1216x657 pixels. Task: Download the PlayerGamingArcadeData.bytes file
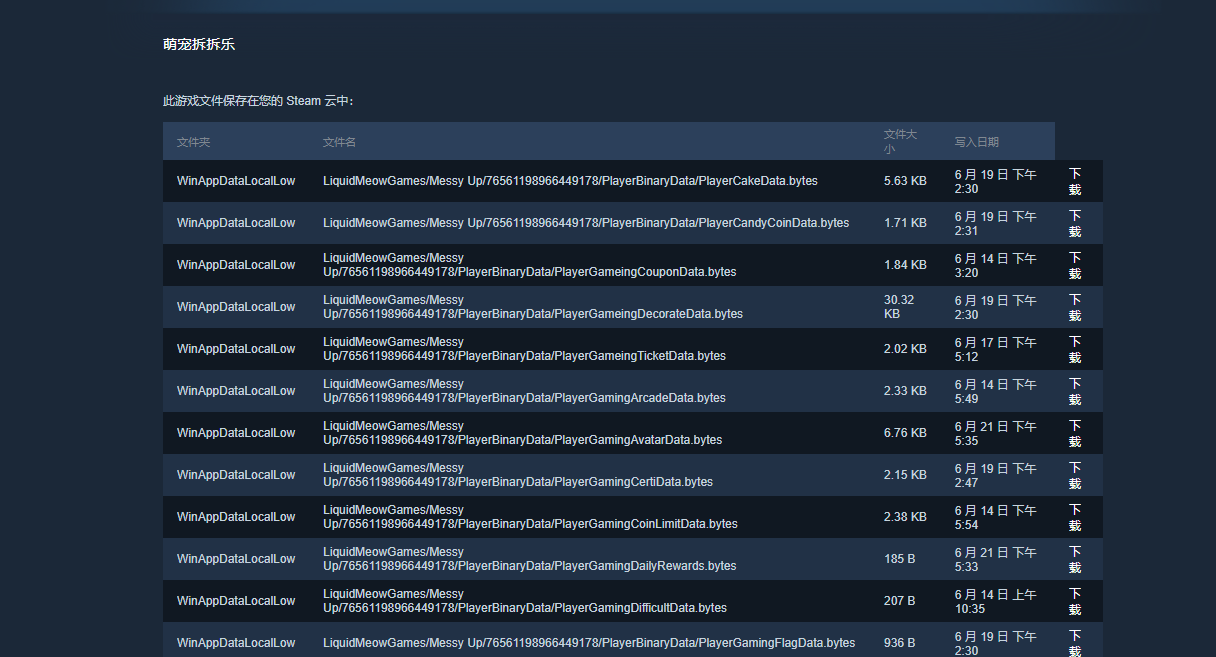tap(1075, 391)
